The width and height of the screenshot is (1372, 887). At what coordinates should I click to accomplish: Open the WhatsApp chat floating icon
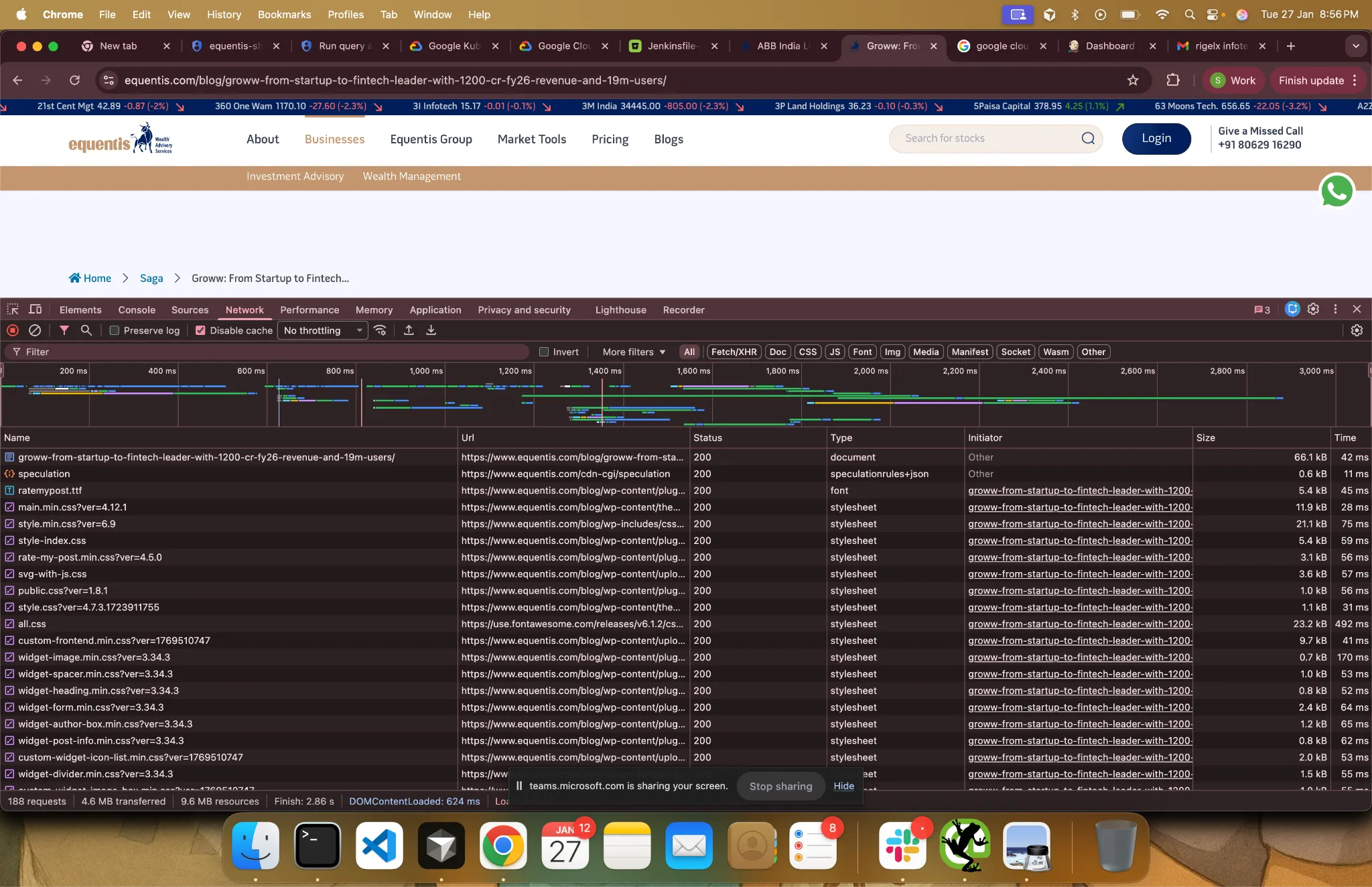click(x=1336, y=191)
